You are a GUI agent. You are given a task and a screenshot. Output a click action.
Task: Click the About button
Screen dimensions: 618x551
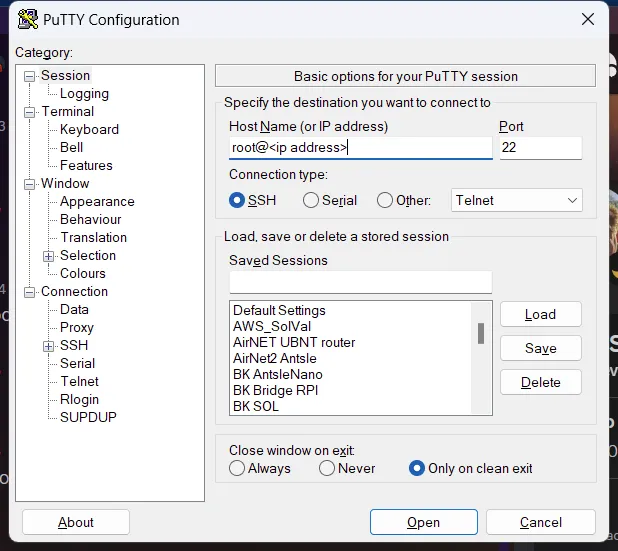(x=76, y=522)
